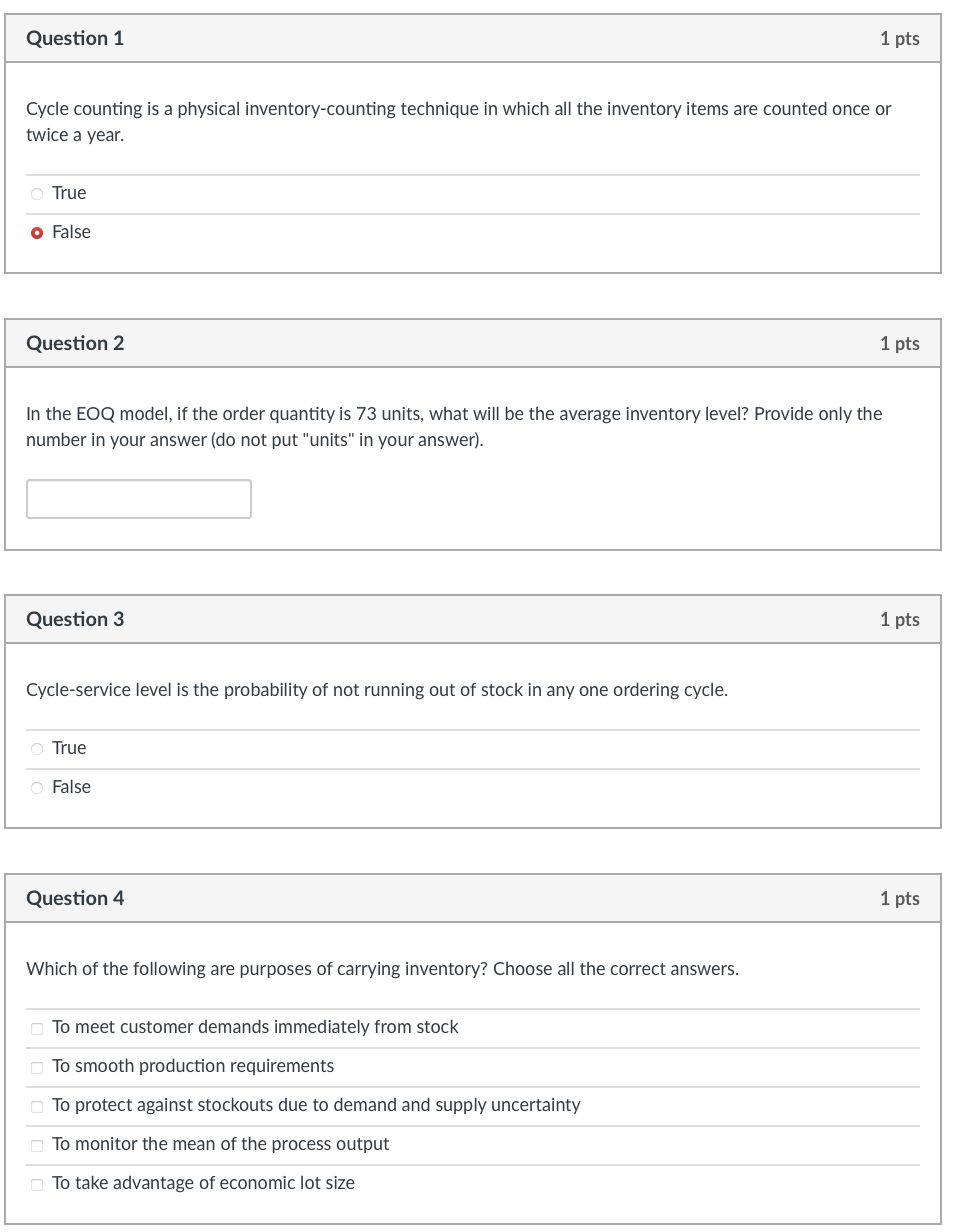Tick 'To smooth production requirements' checkbox
This screenshot has height=1232, width=960.
pos(37,1067)
